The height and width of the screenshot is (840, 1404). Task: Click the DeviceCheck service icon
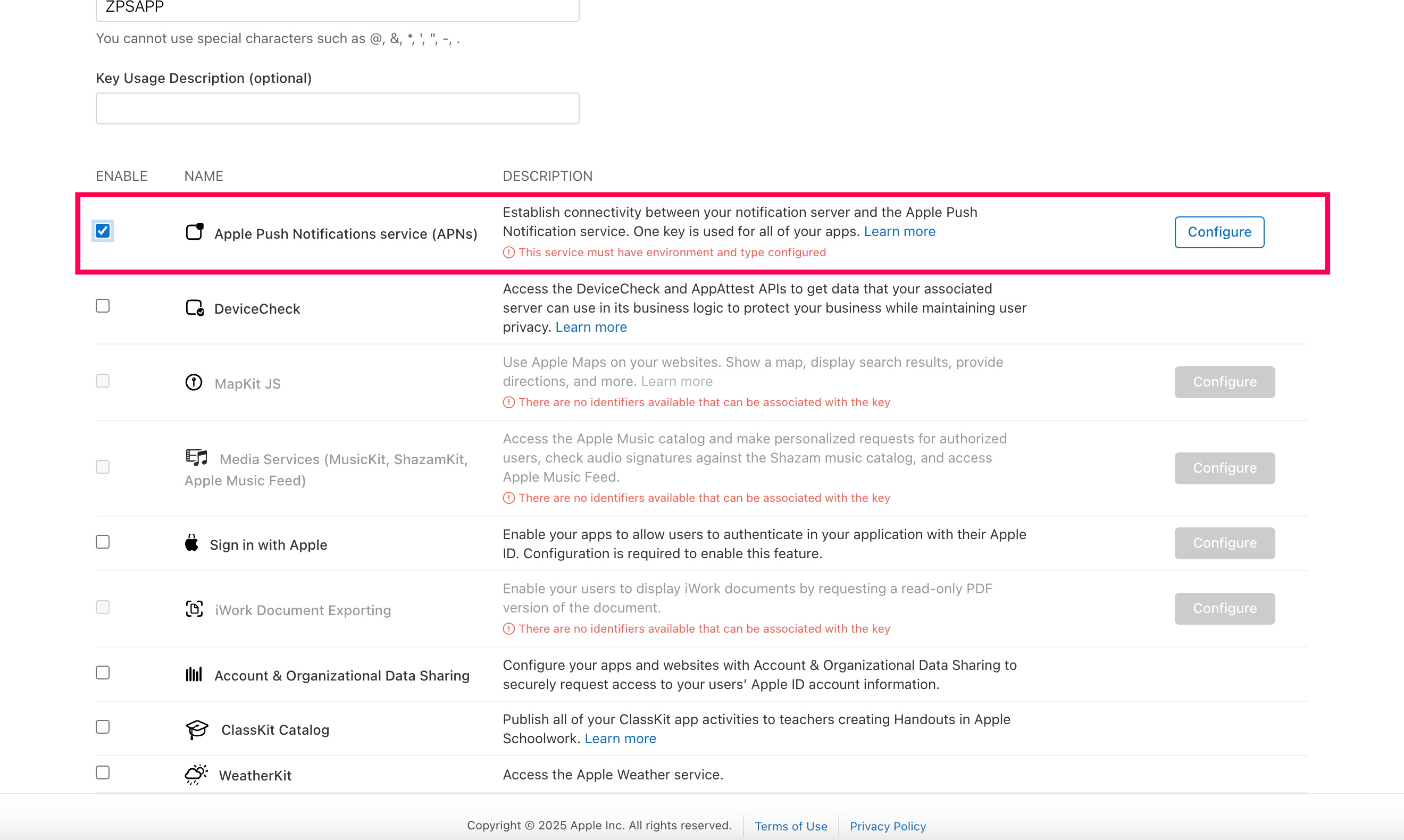[x=195, y=308]
